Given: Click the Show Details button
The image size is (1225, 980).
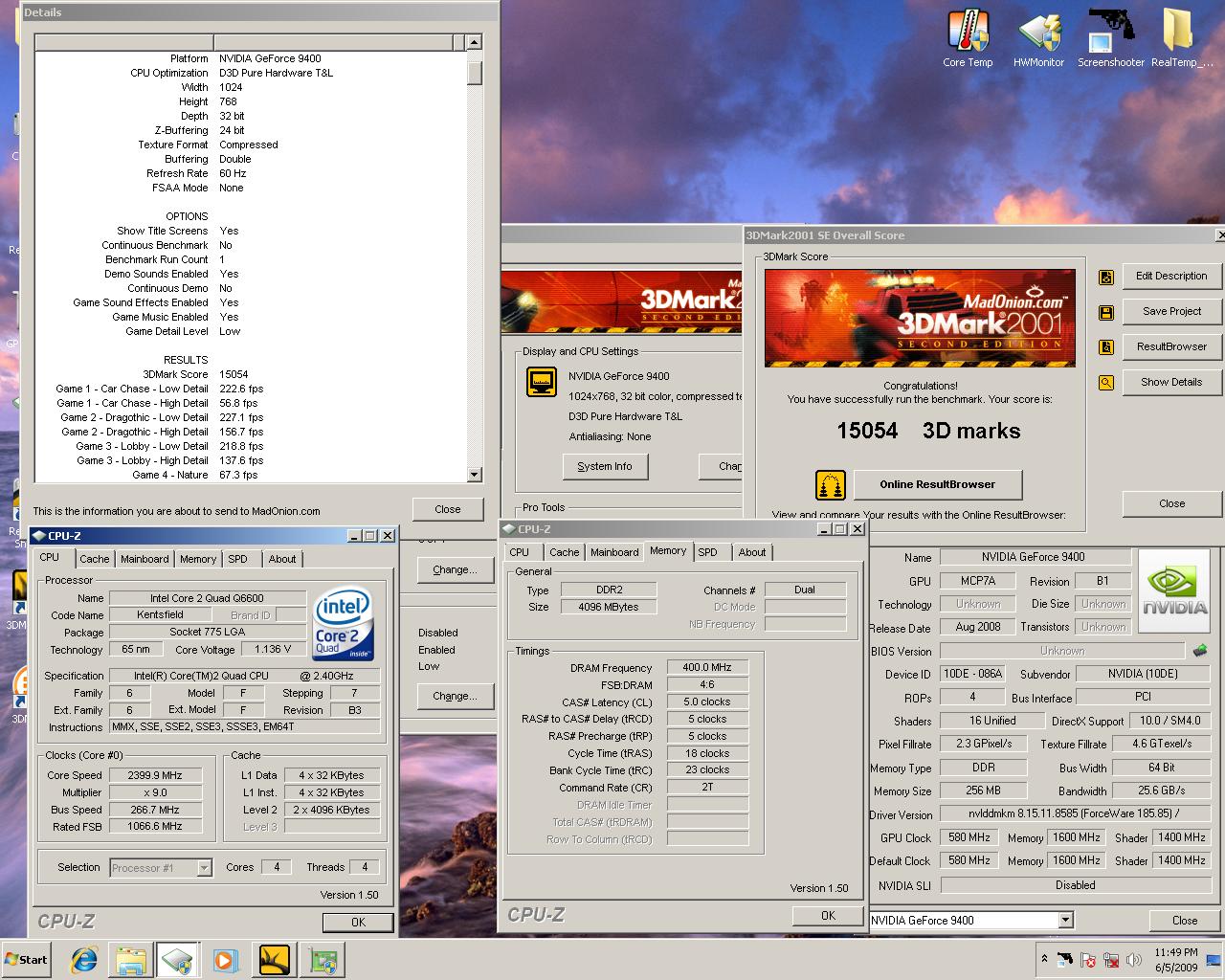Looking at the screenshot, I should point(1171,382).
